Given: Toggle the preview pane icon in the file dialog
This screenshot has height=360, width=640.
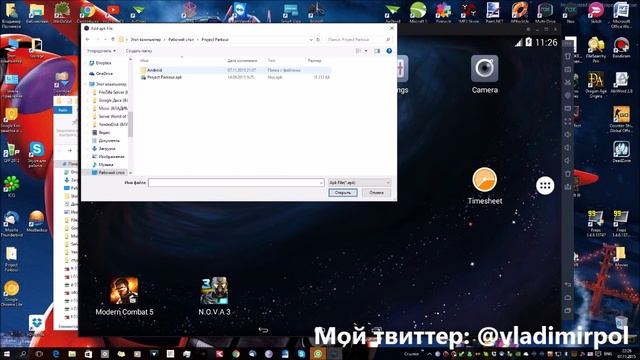Looking at the screenshot, I should point(377,51).
